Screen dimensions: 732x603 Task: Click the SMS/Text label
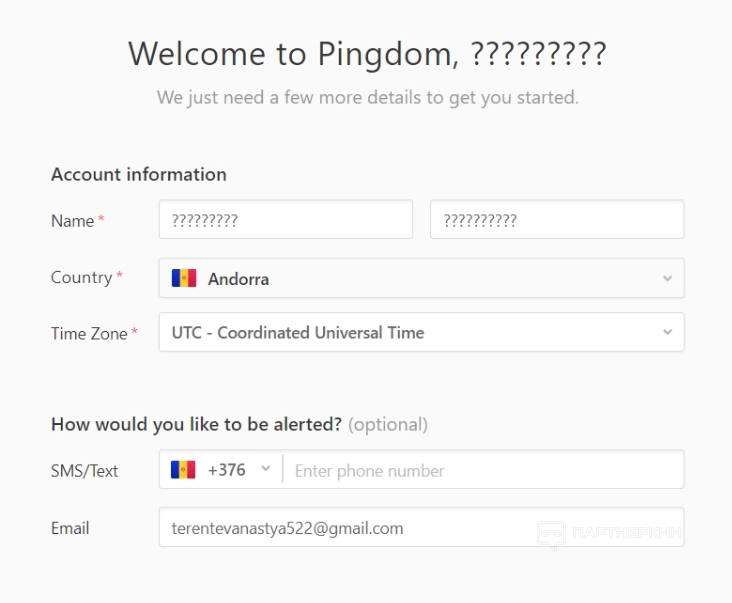pyautogui.click(x=85, y=471)
